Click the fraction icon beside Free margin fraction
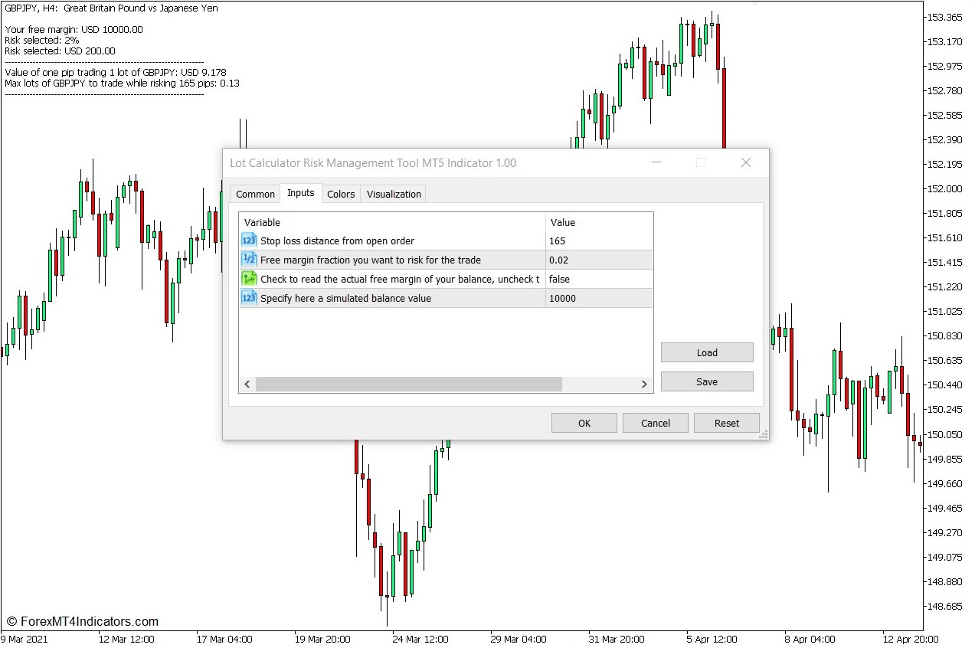Viewport: 977px width, 650px height. pyautogui.click(x=248, y=260)
